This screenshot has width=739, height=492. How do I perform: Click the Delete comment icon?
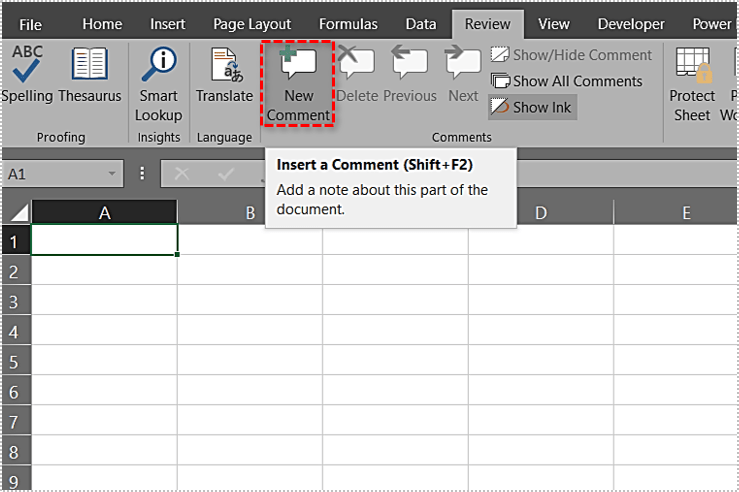(357, 66)
